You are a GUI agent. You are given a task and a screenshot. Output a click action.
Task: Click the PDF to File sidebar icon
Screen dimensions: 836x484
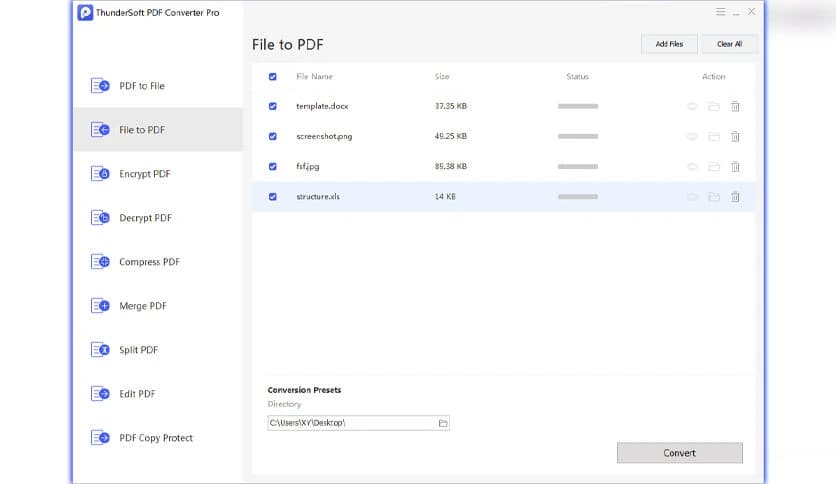[100, 85]
